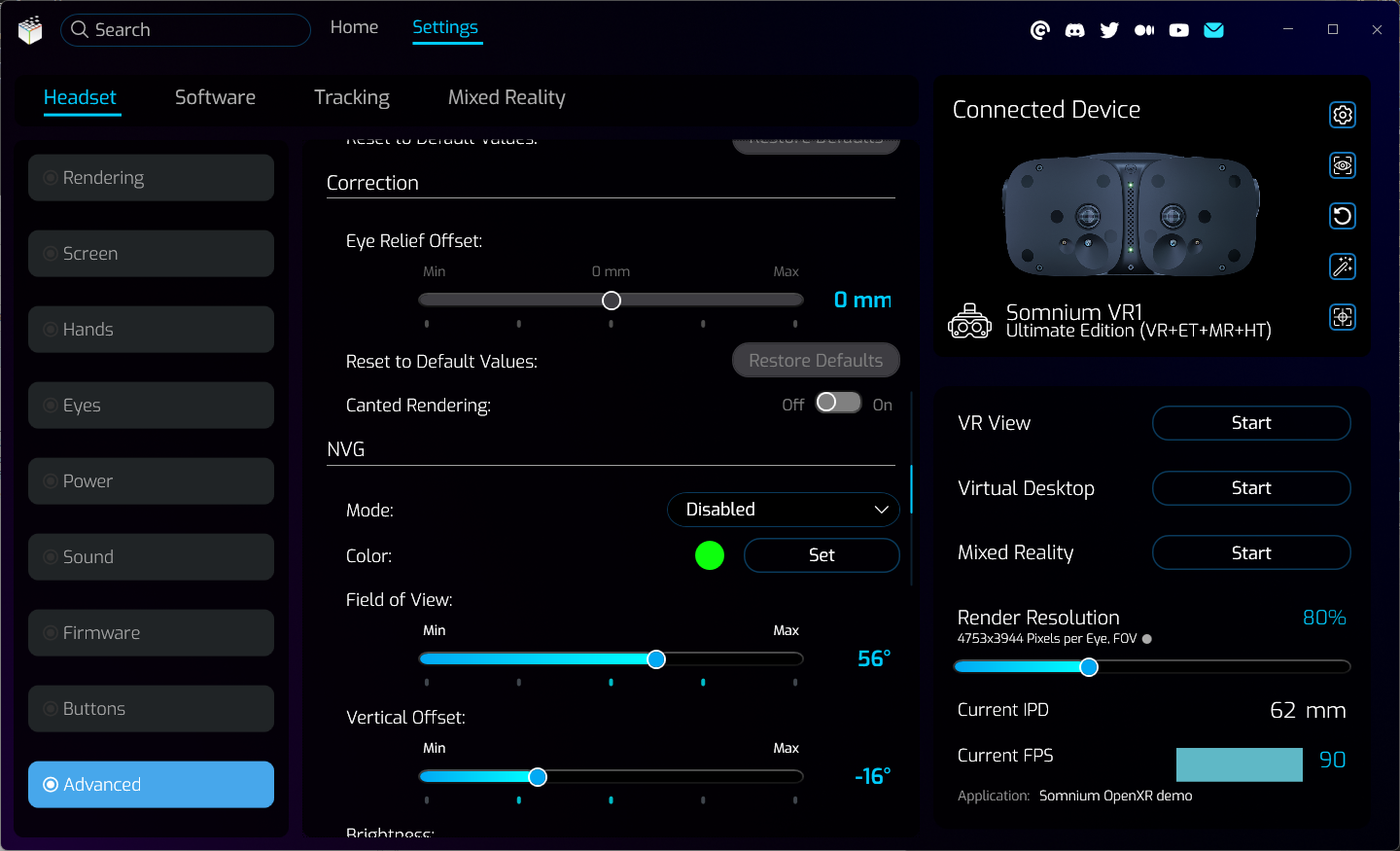Select the Advanced sidebar option
Image resolution: width=1400 pixels, height=851 pixels.
click(151, 785)
